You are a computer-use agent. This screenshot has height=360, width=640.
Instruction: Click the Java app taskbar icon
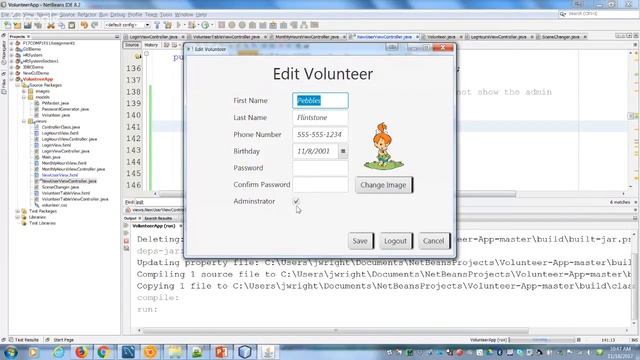coord(268,352)
